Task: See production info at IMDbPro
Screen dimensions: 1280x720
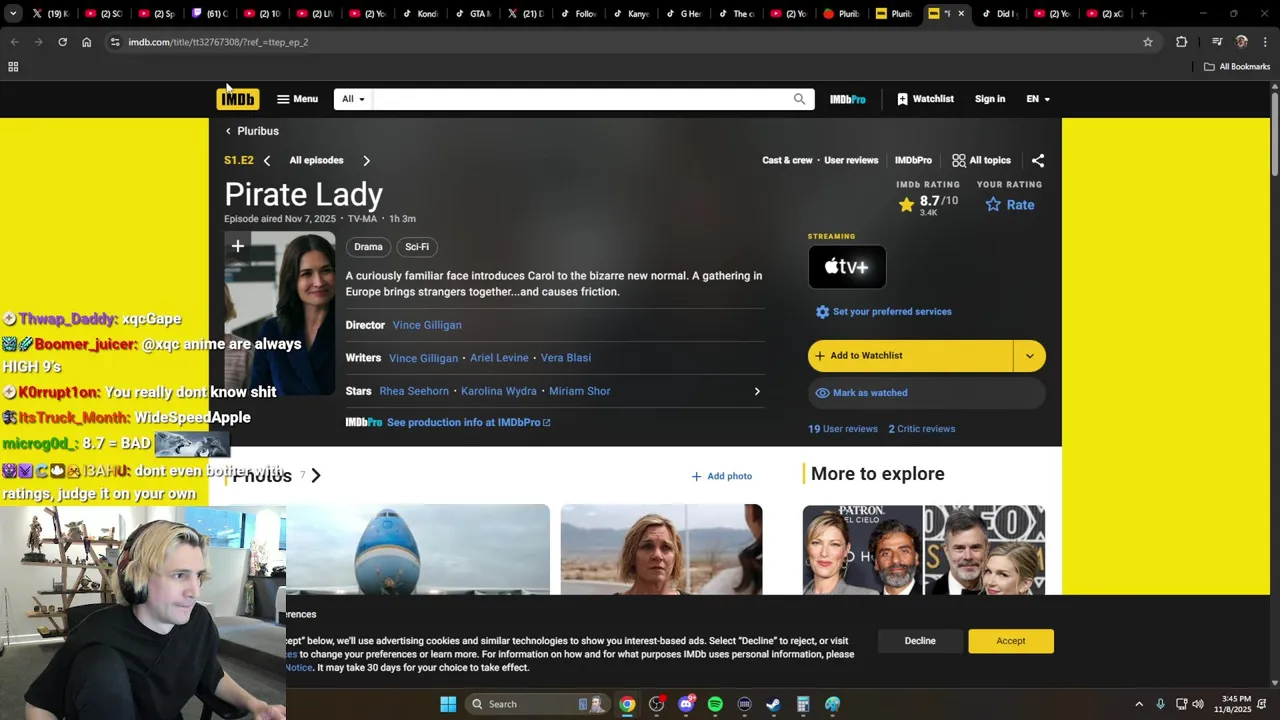Action: (468, 422)
